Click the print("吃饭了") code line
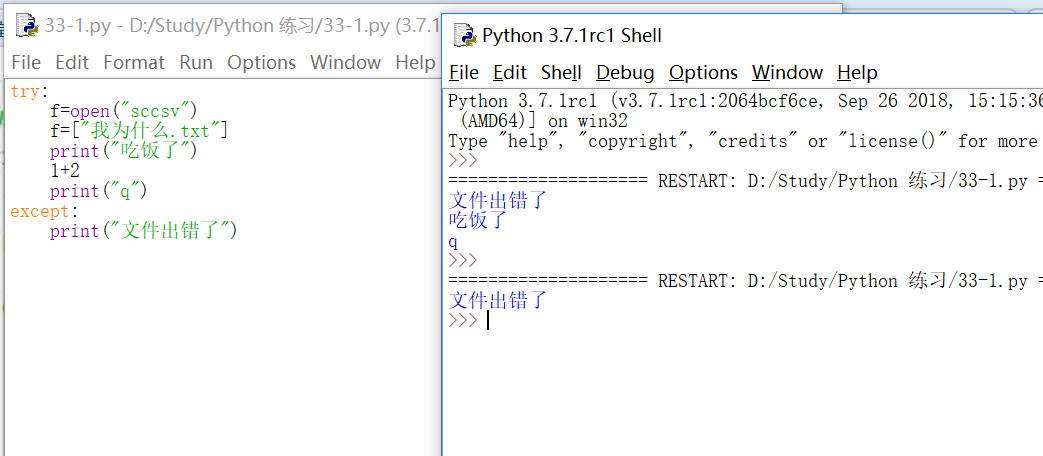Image resolution: width=1043 pixels, height=456 pixels. point(124,152)
